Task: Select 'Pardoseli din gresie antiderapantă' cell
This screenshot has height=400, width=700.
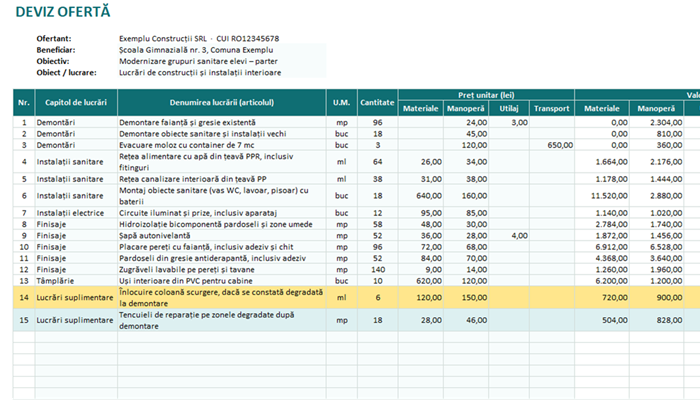Action: click(x=222, y=258)
